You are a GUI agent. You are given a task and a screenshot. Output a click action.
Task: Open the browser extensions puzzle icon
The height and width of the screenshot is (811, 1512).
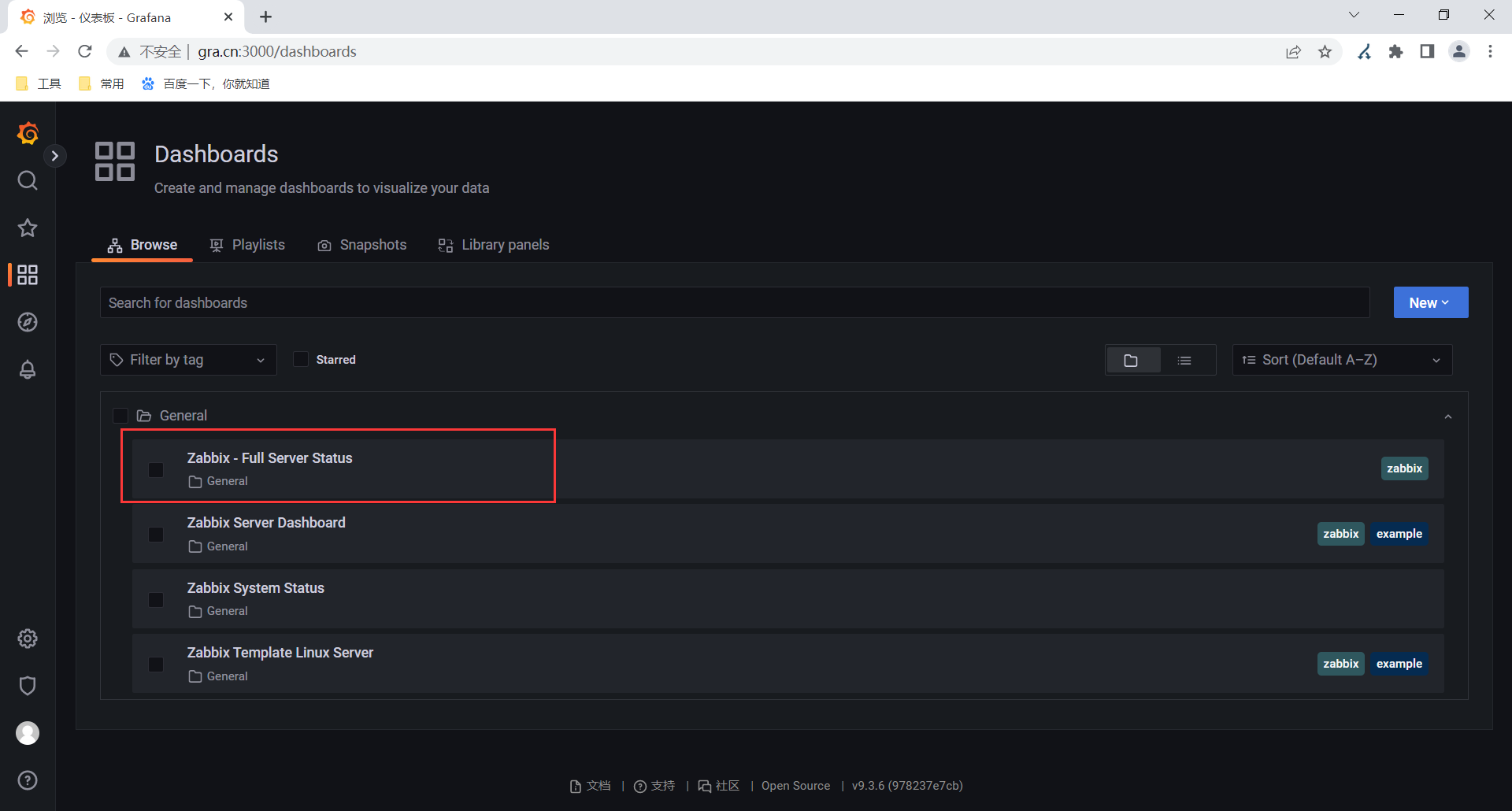(1395, 52)
